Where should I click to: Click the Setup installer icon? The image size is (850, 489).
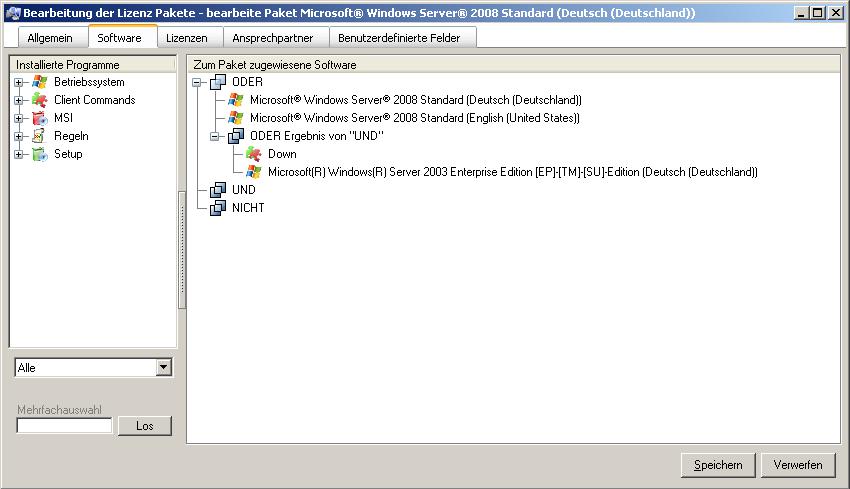pyautogui.click(x=40, y=154)
